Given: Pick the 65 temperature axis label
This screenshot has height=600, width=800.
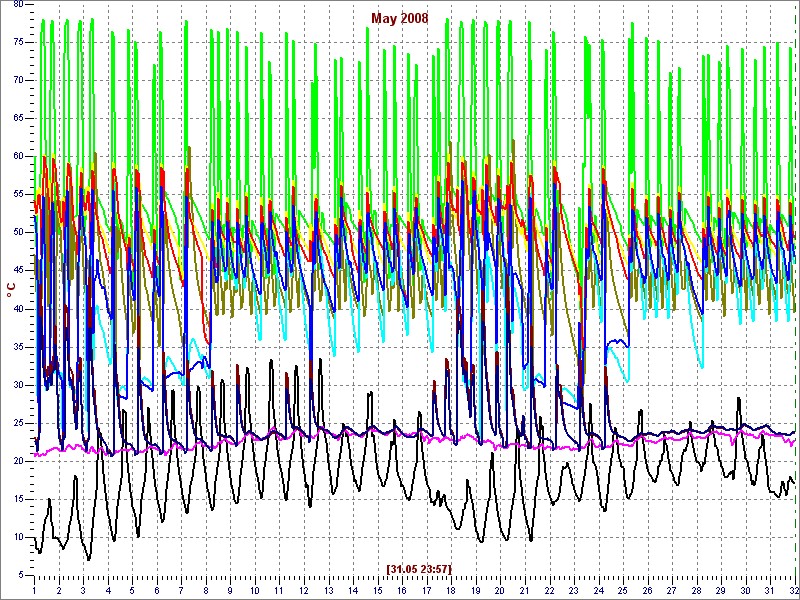Looking at the screenshot, I should (20, 119).
